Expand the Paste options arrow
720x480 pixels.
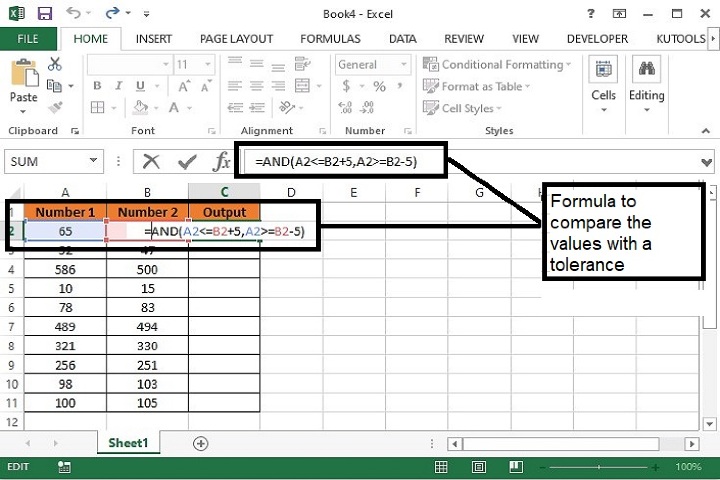(23, 111)
